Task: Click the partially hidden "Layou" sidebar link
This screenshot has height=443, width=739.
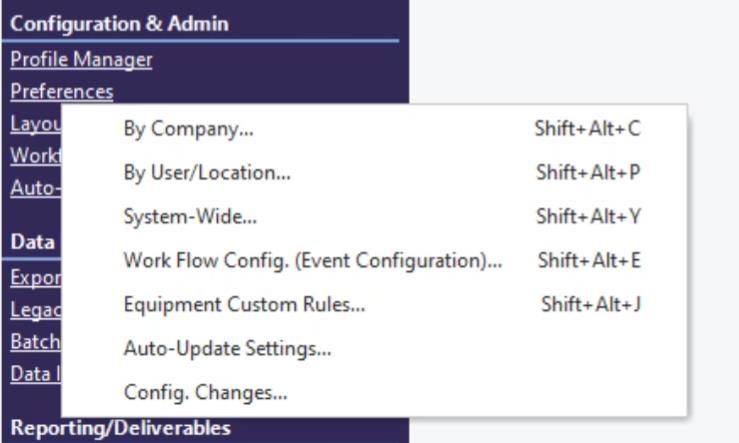Action: (x=34, y=124)
